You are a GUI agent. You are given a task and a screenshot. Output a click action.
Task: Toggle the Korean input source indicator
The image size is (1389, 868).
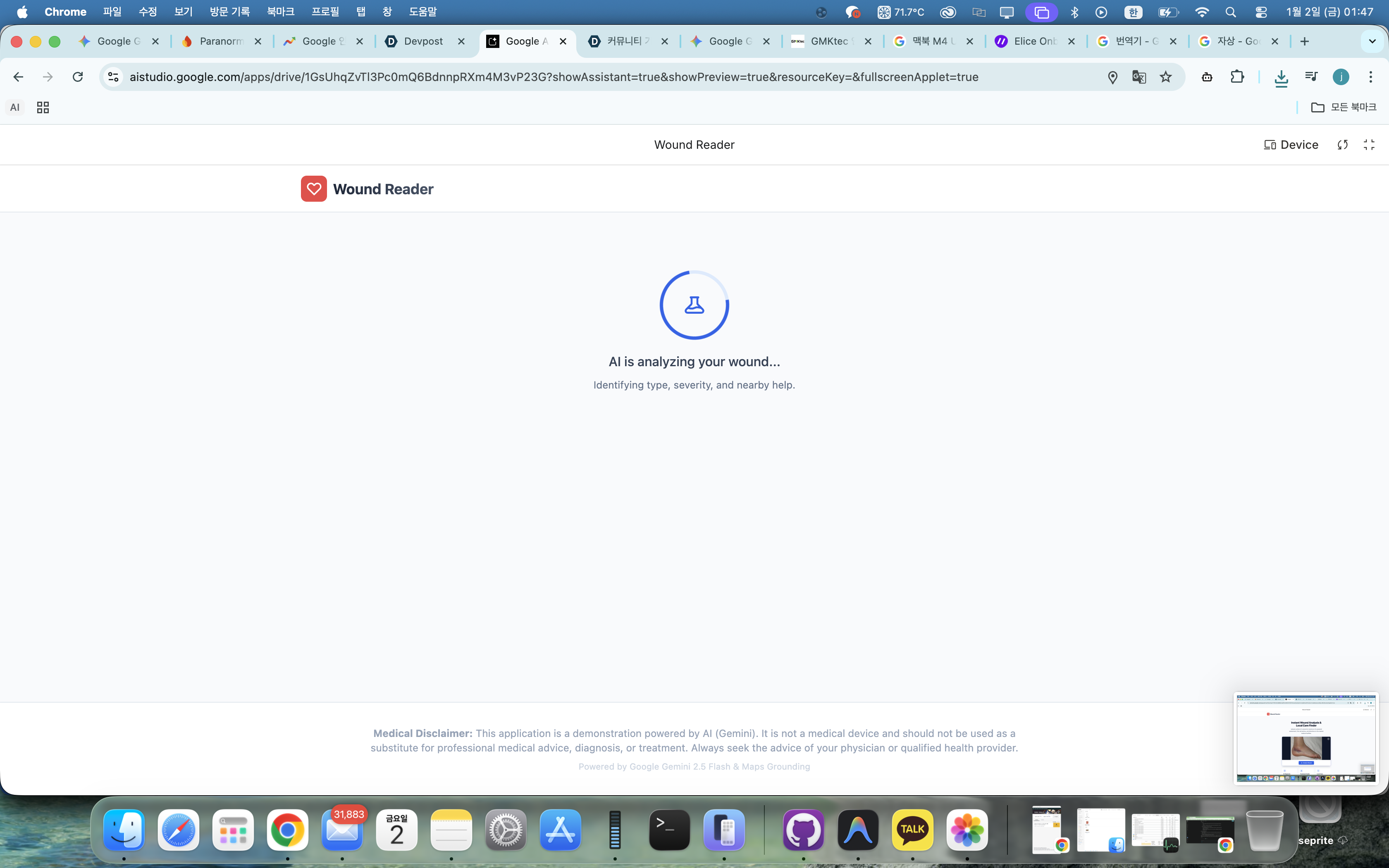[x=1133, y=12]
